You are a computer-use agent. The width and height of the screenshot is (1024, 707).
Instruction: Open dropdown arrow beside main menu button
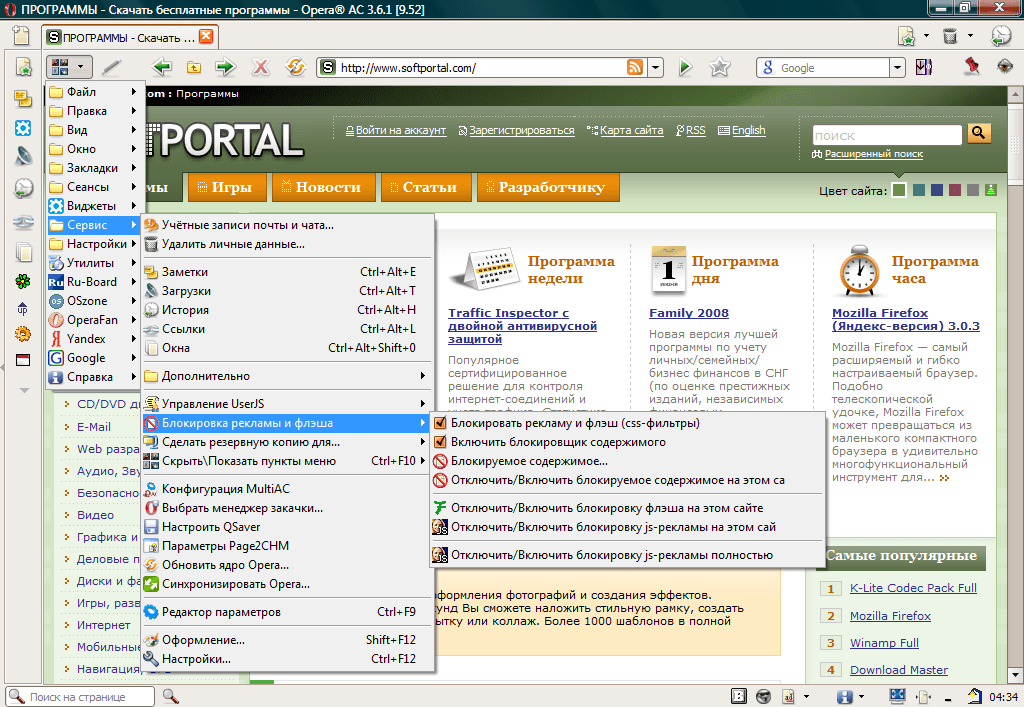(80, 67)
